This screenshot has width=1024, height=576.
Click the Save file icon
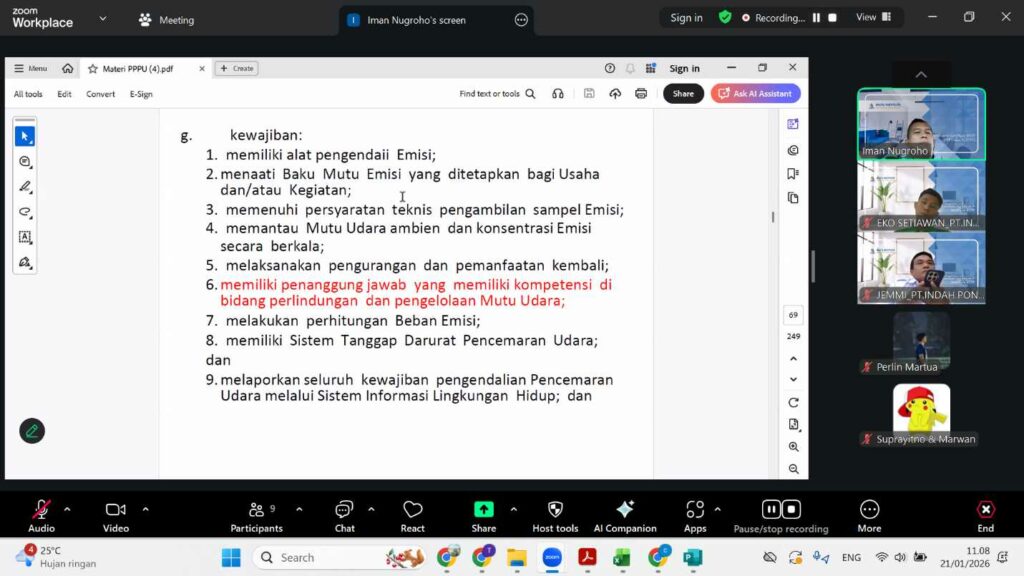pyautogui.click(x=588, y=93)
